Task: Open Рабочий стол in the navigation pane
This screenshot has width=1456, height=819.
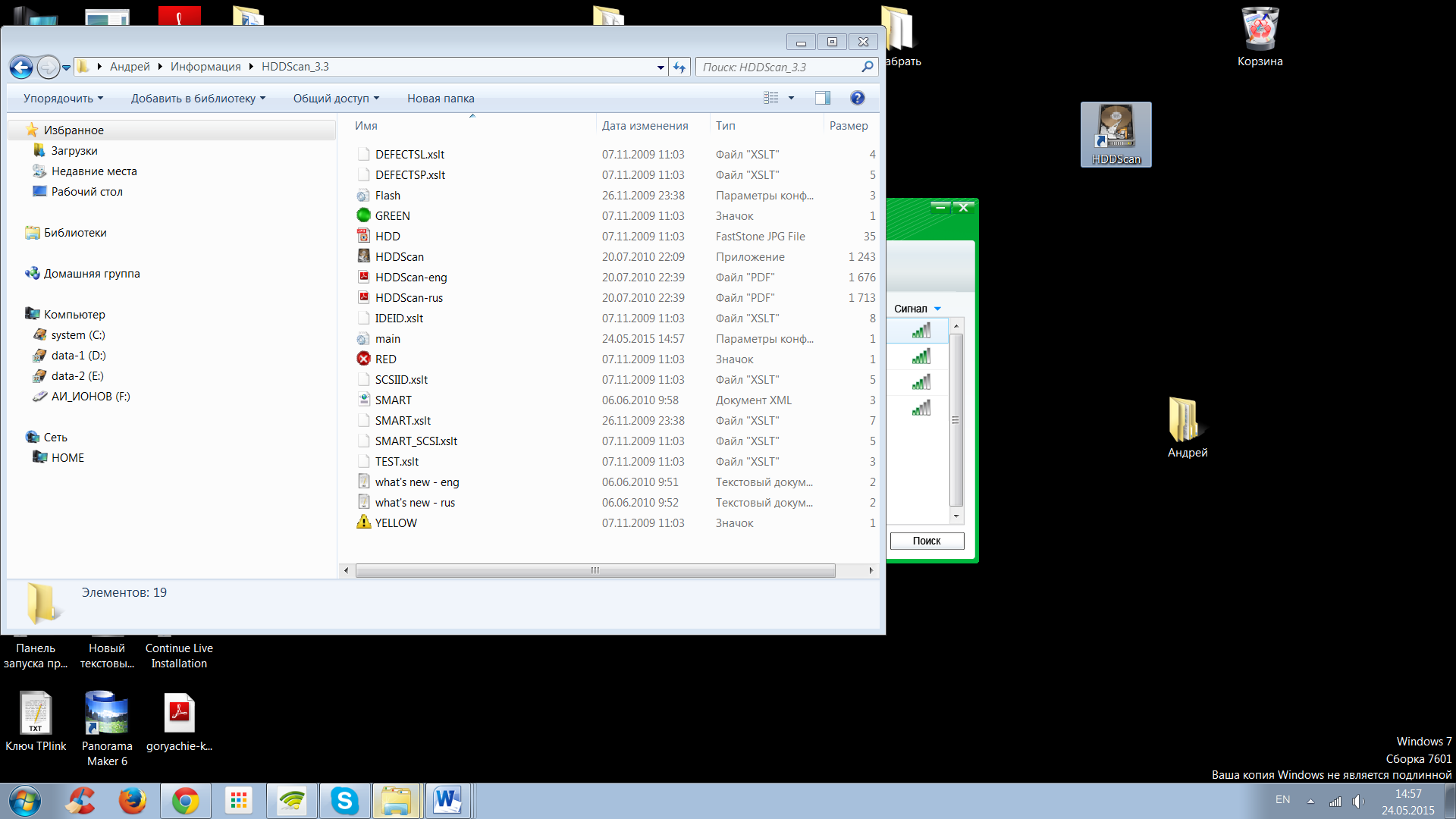Action: click(86, 191)
